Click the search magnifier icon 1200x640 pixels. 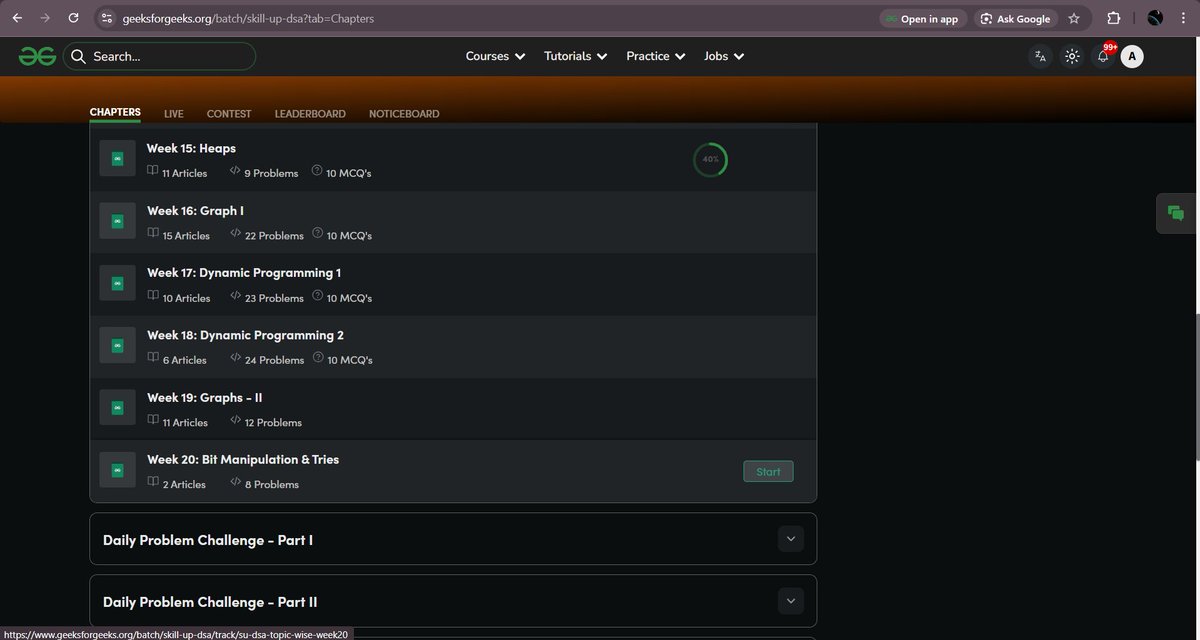click(79, 57)
